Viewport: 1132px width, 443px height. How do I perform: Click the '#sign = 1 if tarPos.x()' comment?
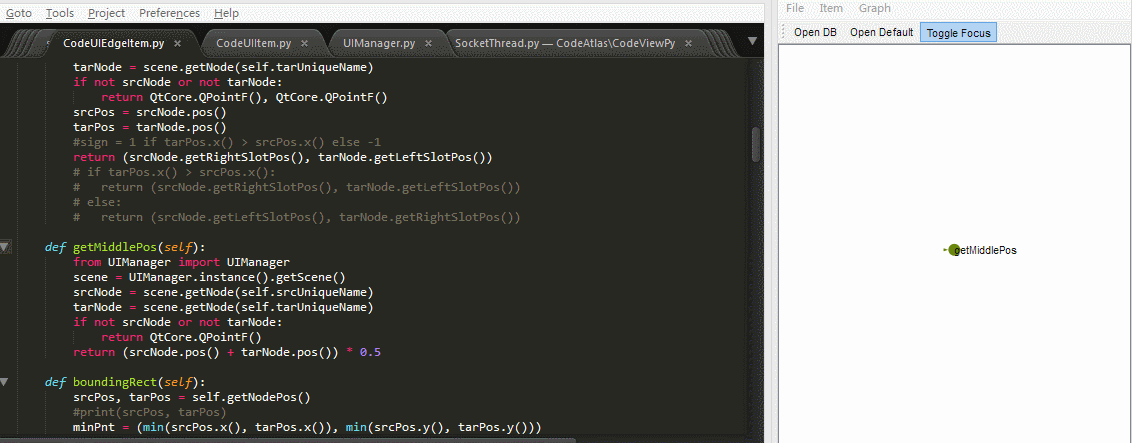tap(227, 142)
